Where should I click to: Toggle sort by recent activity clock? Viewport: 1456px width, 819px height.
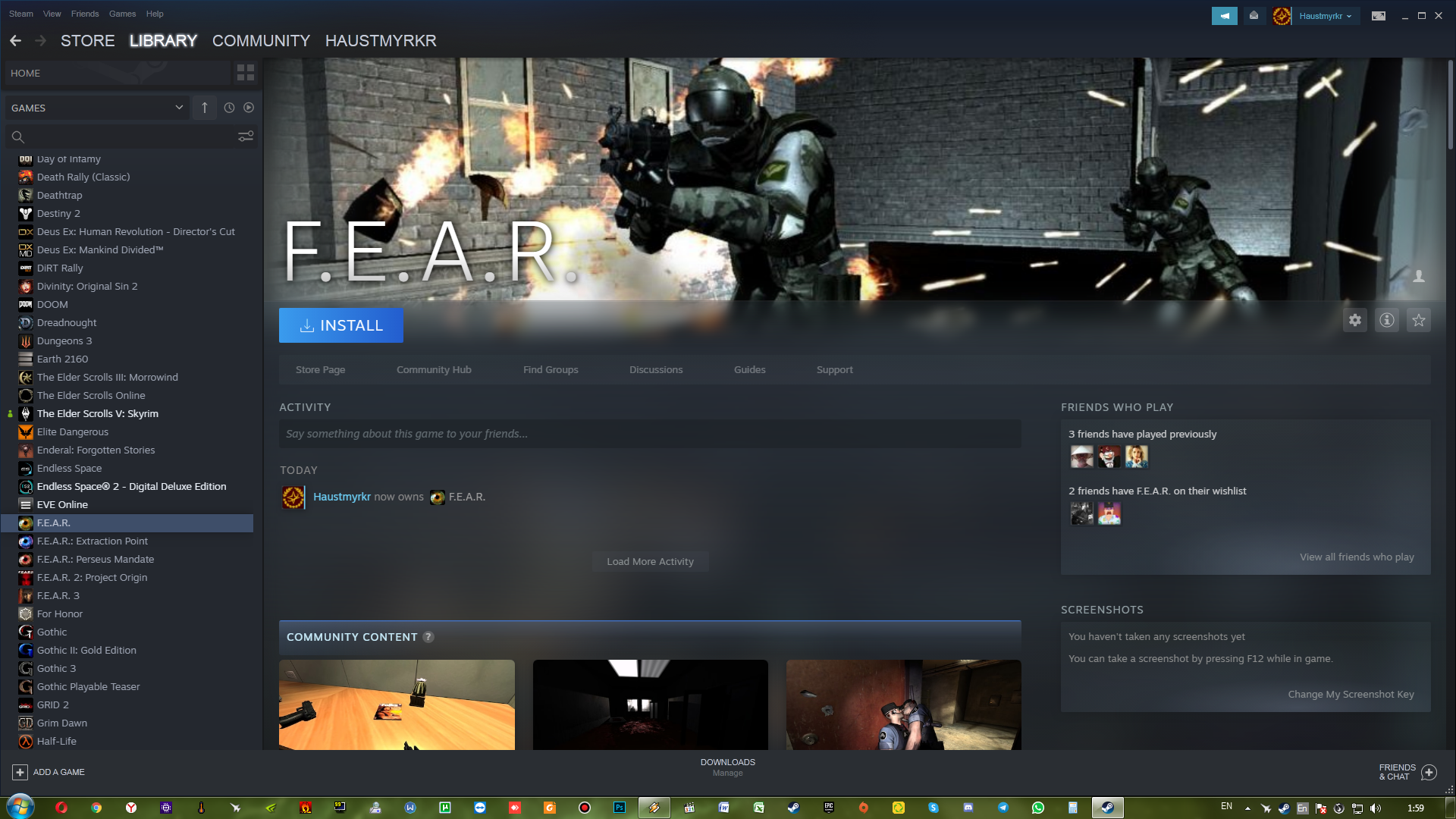[x=229, y=108]
